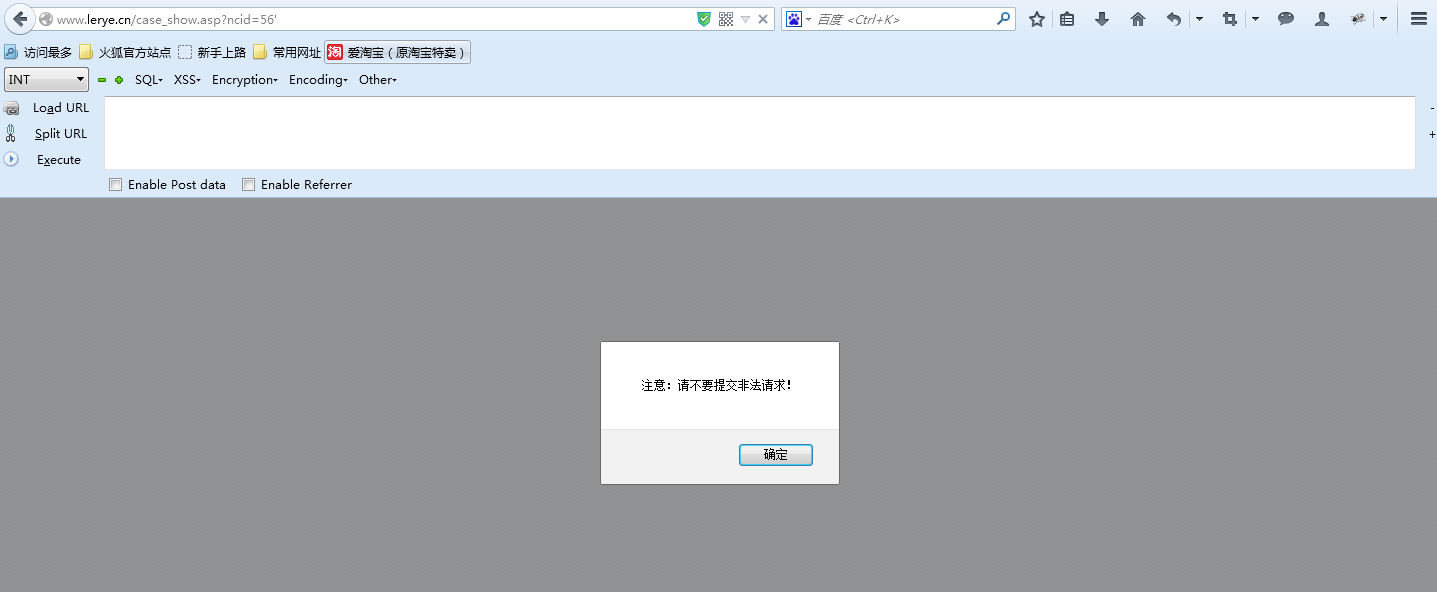Viewport: 1437px width, 592px height.
Task: Click the Load URL label
Action: tap(61, 108)
